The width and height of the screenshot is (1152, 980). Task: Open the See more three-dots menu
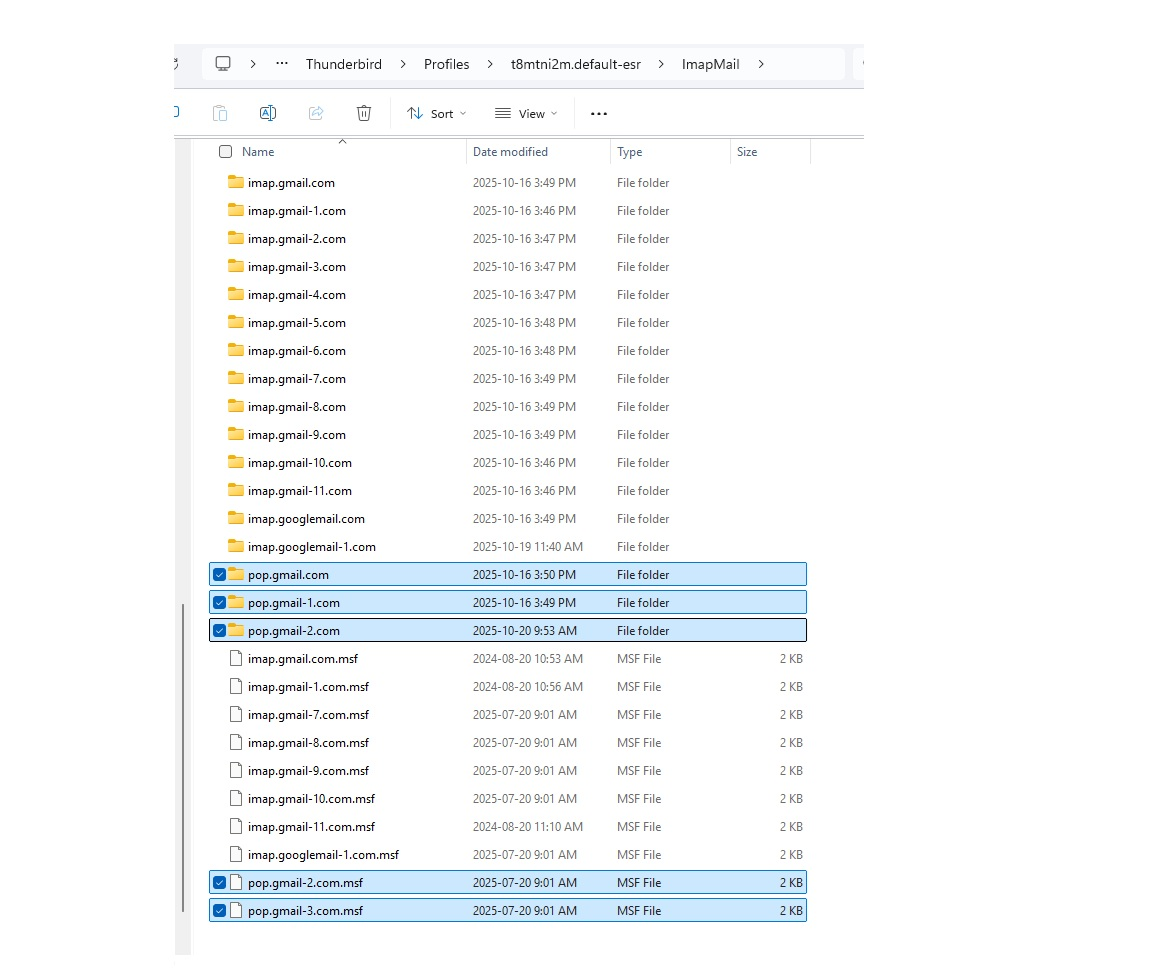coord(599,114)
